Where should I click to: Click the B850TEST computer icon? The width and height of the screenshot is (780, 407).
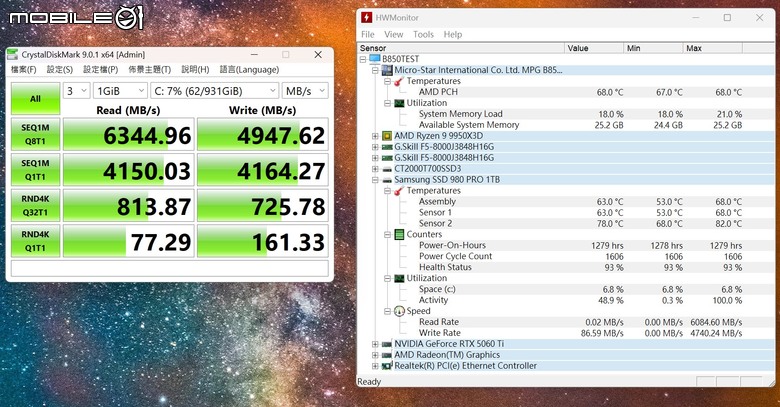click(x=375, y=59)
